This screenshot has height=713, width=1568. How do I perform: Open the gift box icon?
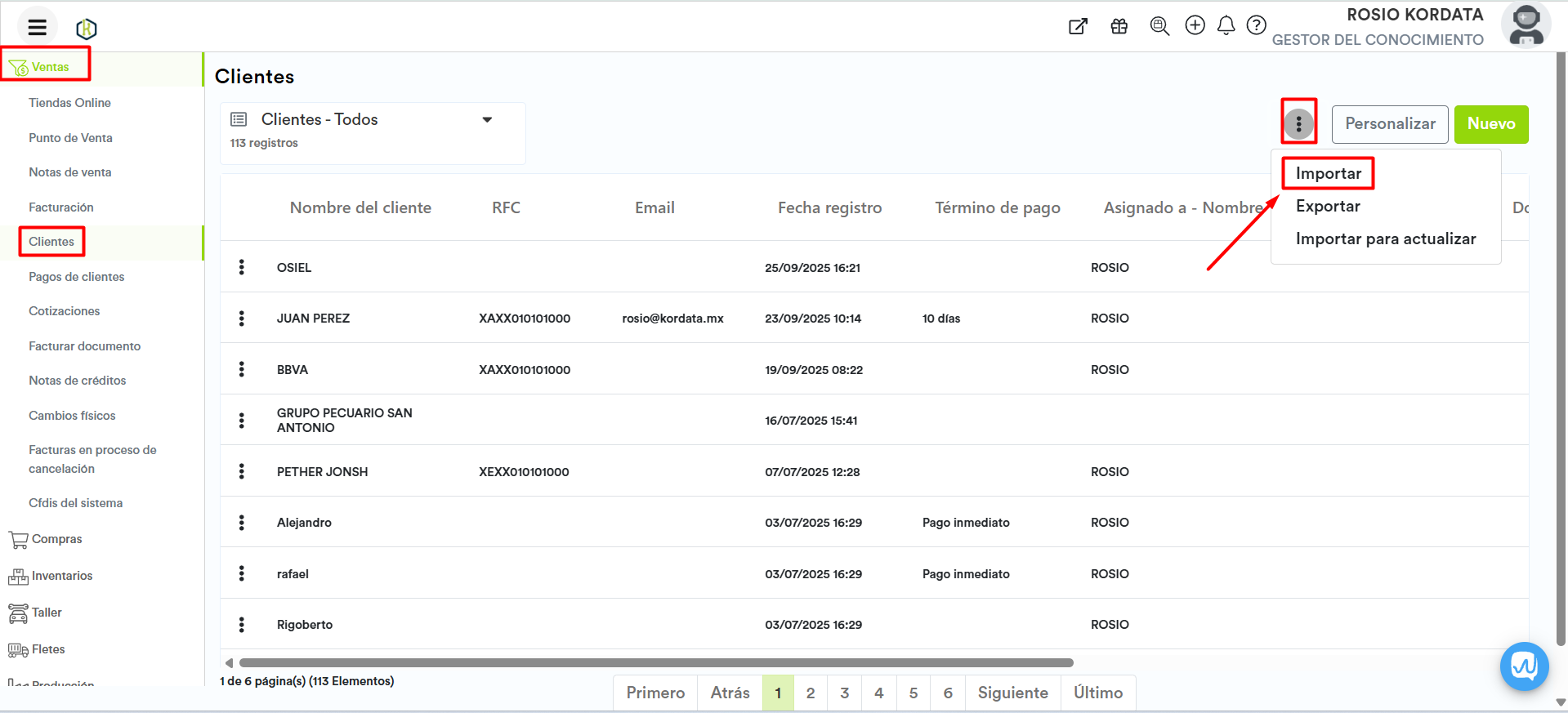[x=1119, y=26]
